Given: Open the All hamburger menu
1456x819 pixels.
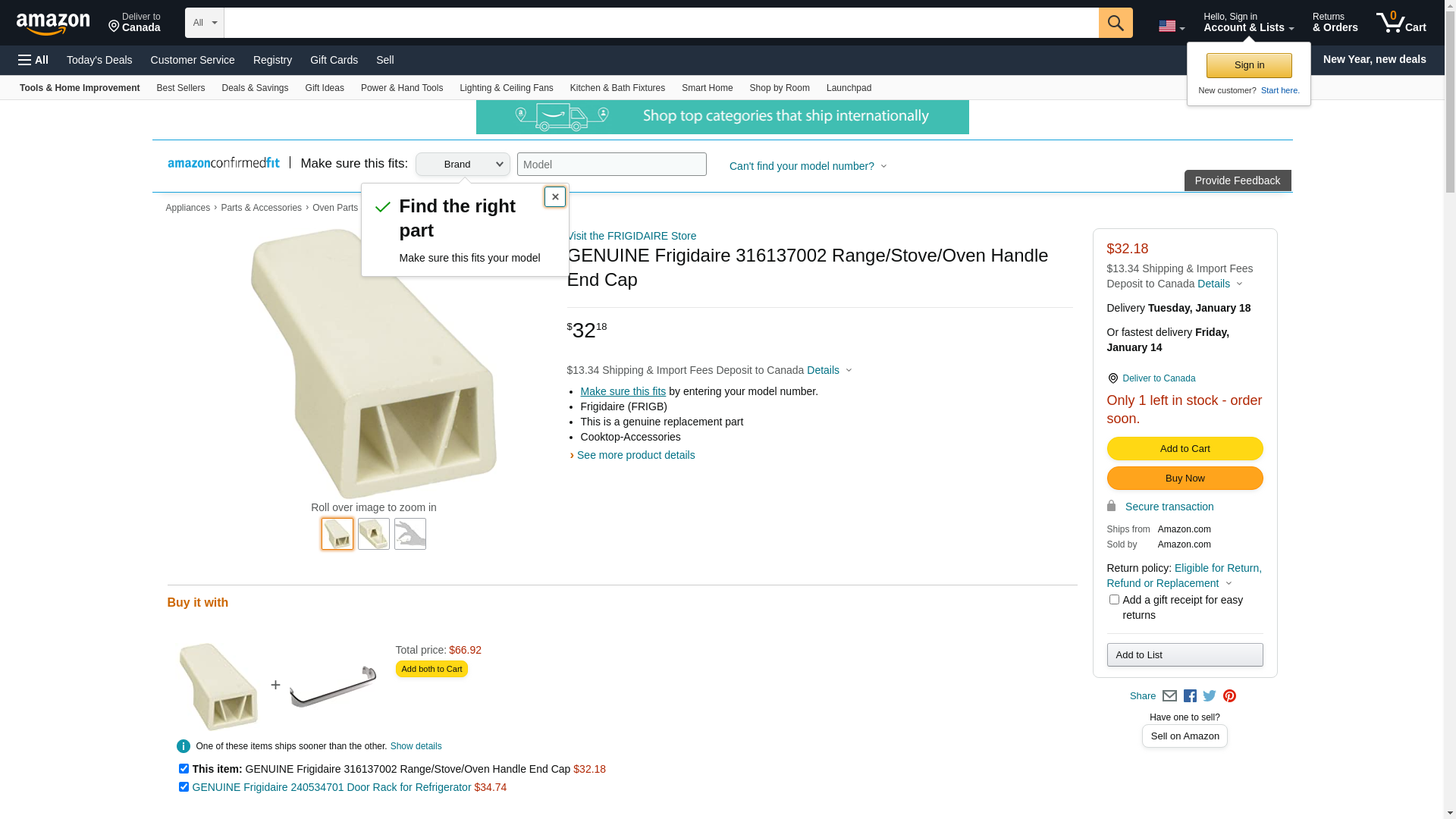Looking at the screenshot, I should [33, 60].
